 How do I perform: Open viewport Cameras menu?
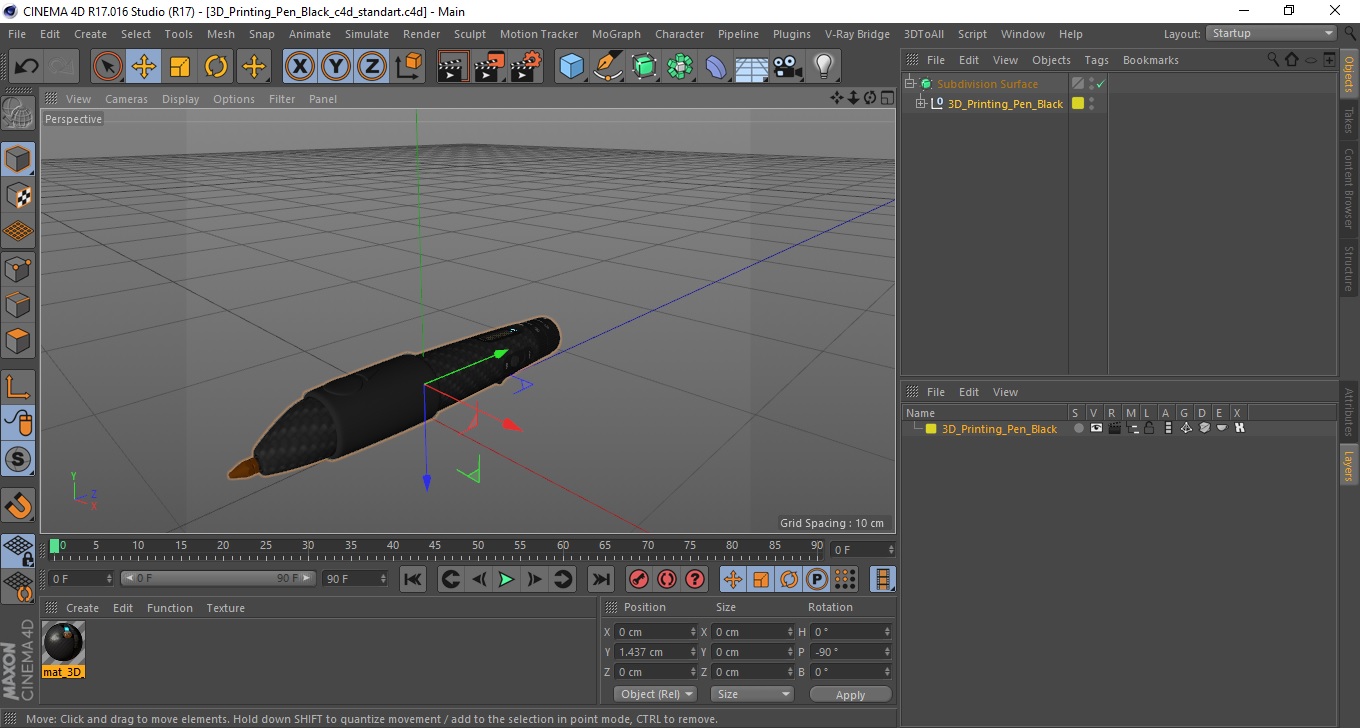[x=126, y=99]
